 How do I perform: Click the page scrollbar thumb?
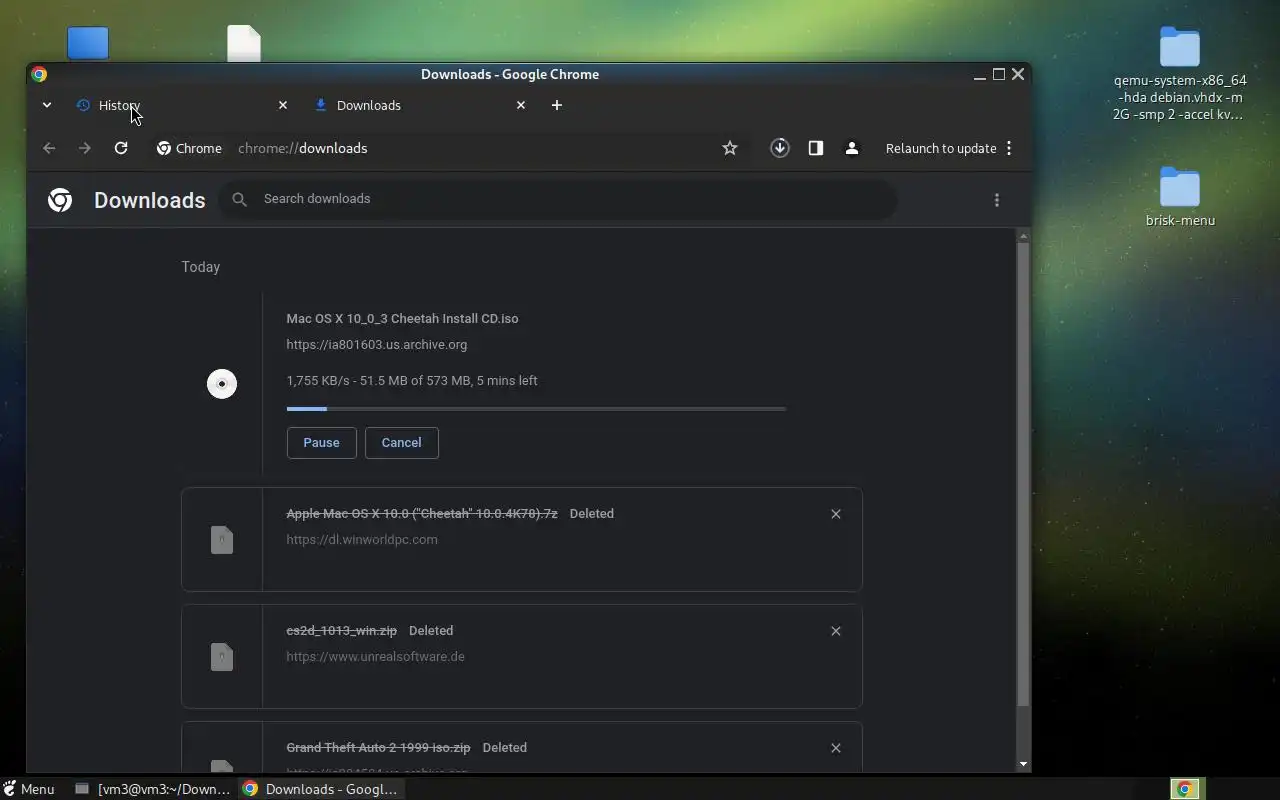1022,474
